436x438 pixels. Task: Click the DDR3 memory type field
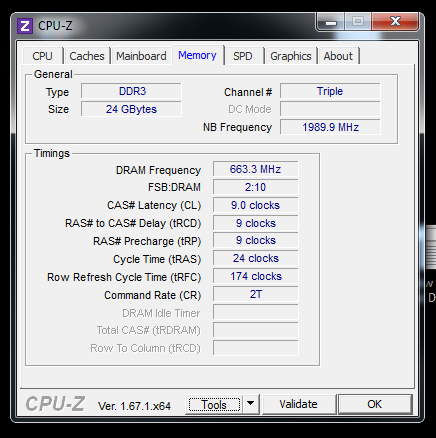(x=131, y=91)
